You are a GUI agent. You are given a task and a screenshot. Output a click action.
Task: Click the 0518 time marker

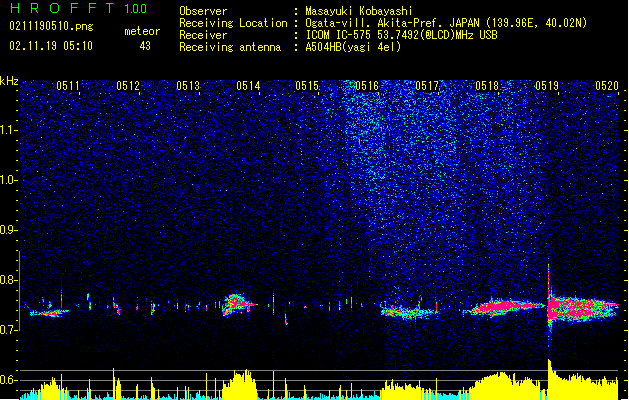[x=487, y=86]
